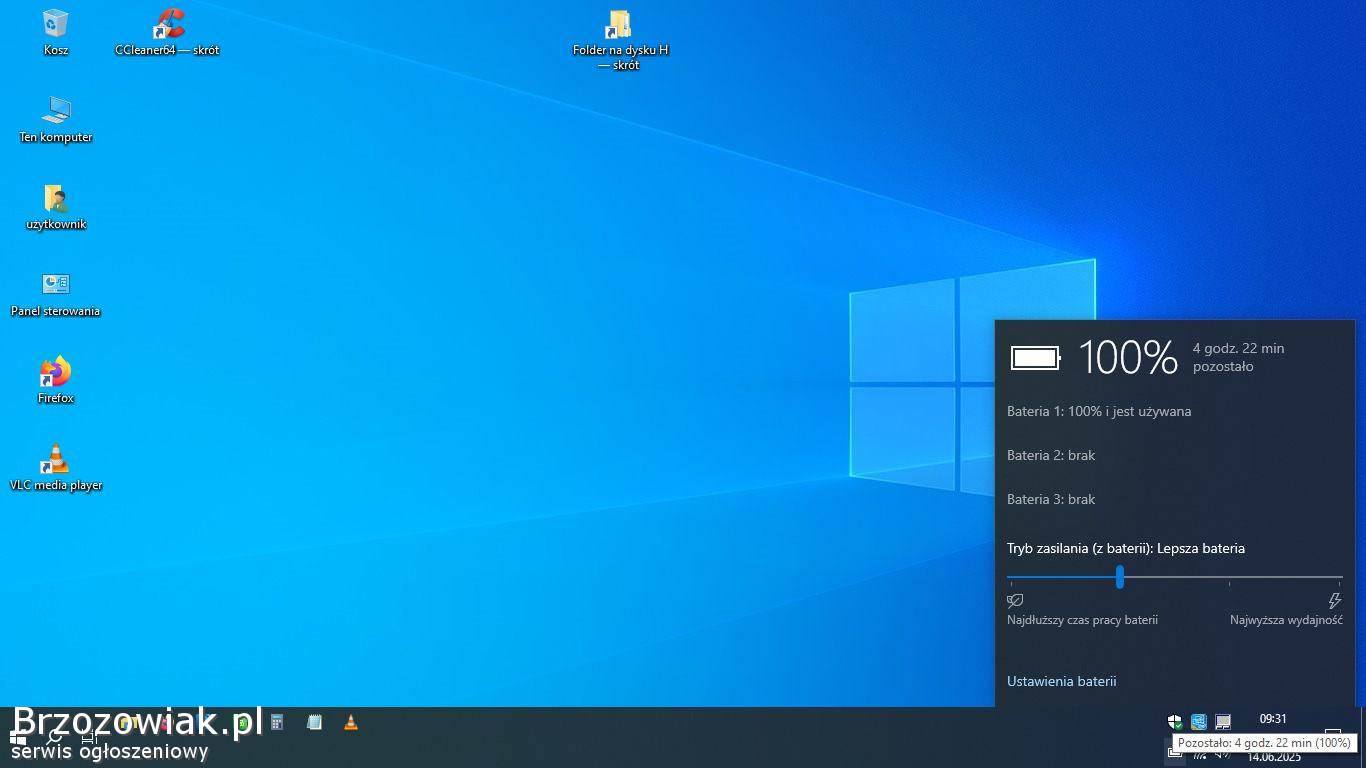Click the lightning best performance icon

1334,601
